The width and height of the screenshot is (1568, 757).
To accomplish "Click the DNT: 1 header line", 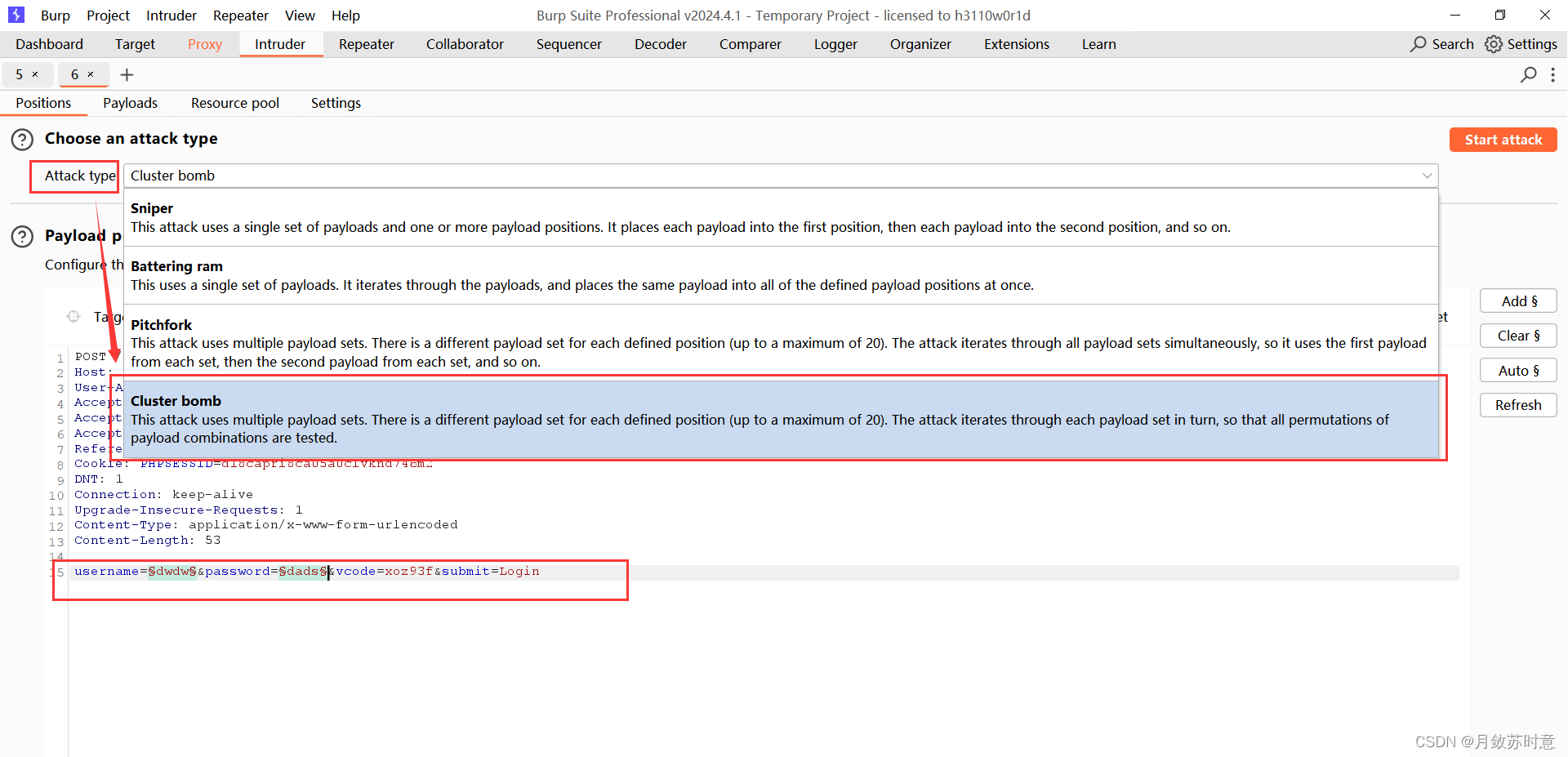I will coord(98,479).
